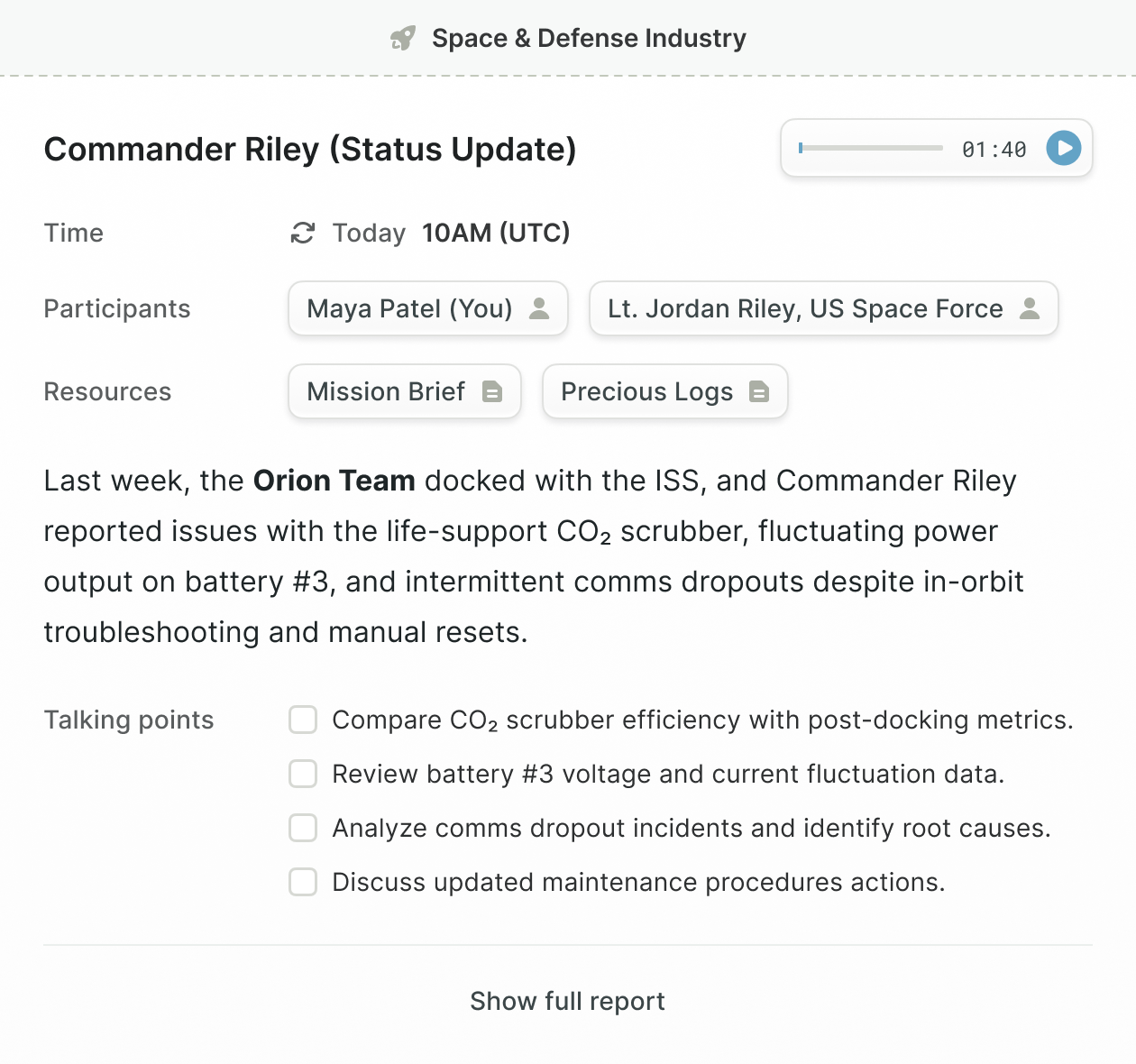Viewport: 1136px width, 1064px height.
Task: Open the Precious Logs resource
Action: 665,391
